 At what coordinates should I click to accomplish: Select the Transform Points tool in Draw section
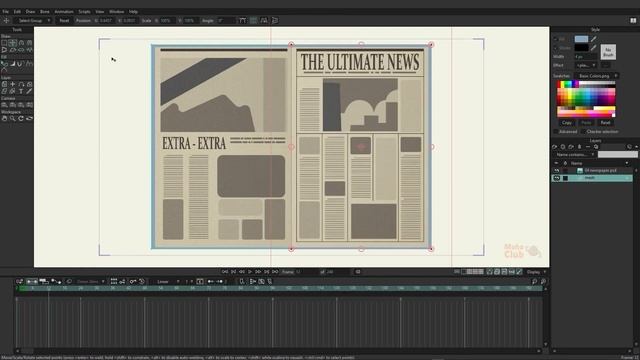pos(13,42)
